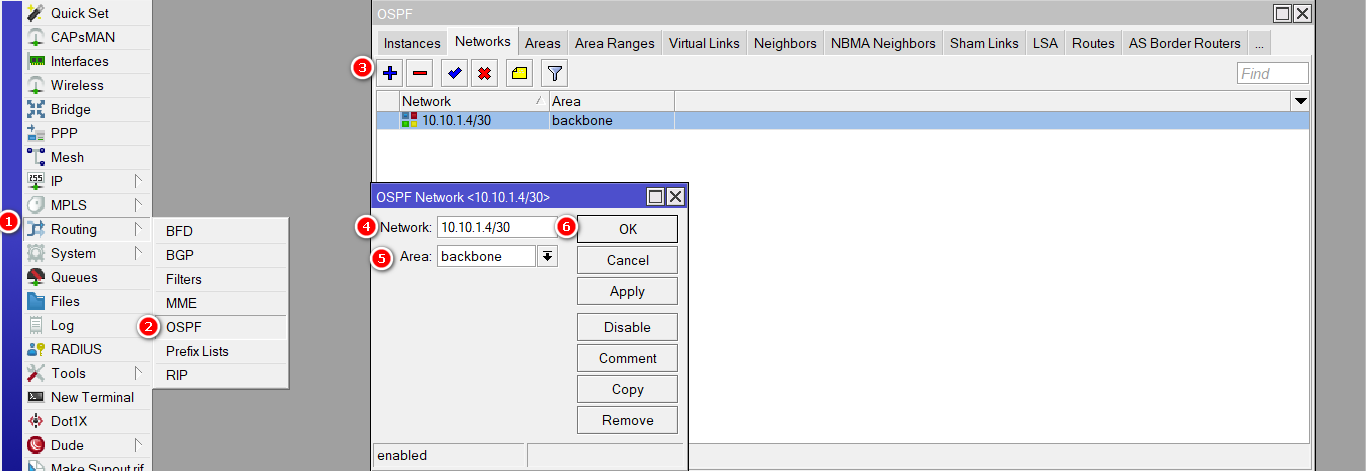Click the red X Disable icon

(x=484, y=73)
